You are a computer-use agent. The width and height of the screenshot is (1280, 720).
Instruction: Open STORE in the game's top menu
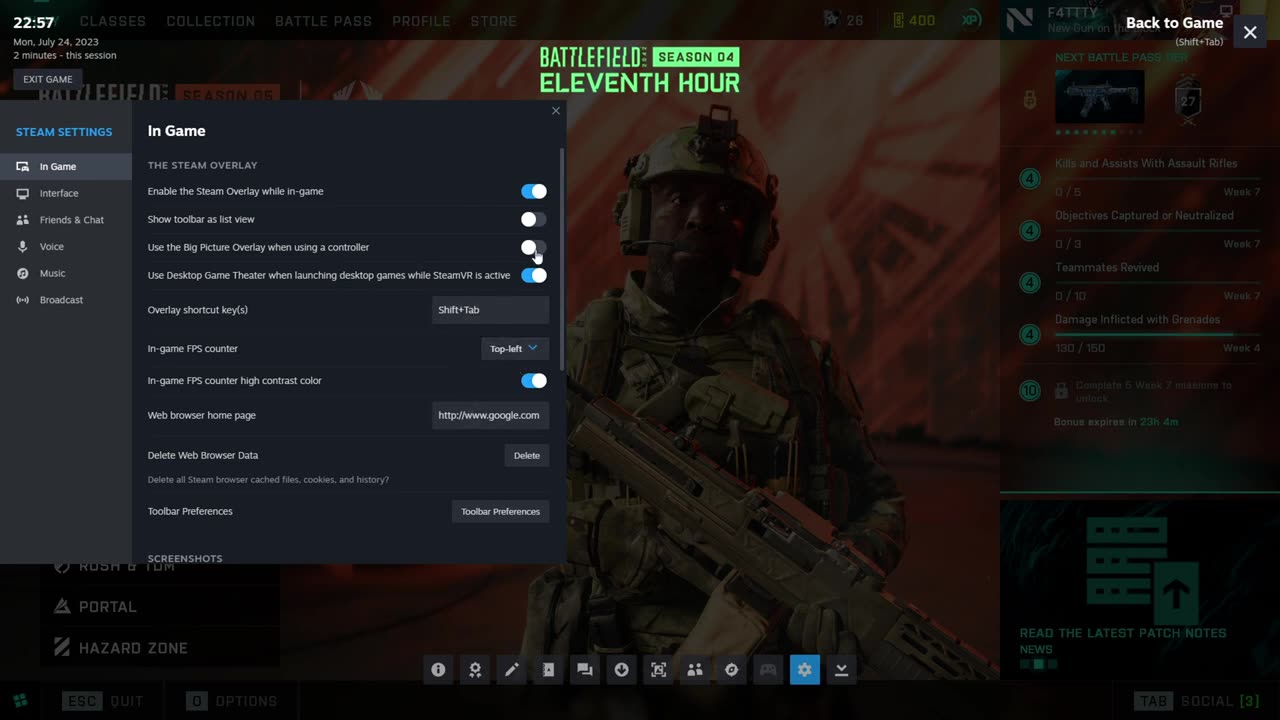point(494,21)
